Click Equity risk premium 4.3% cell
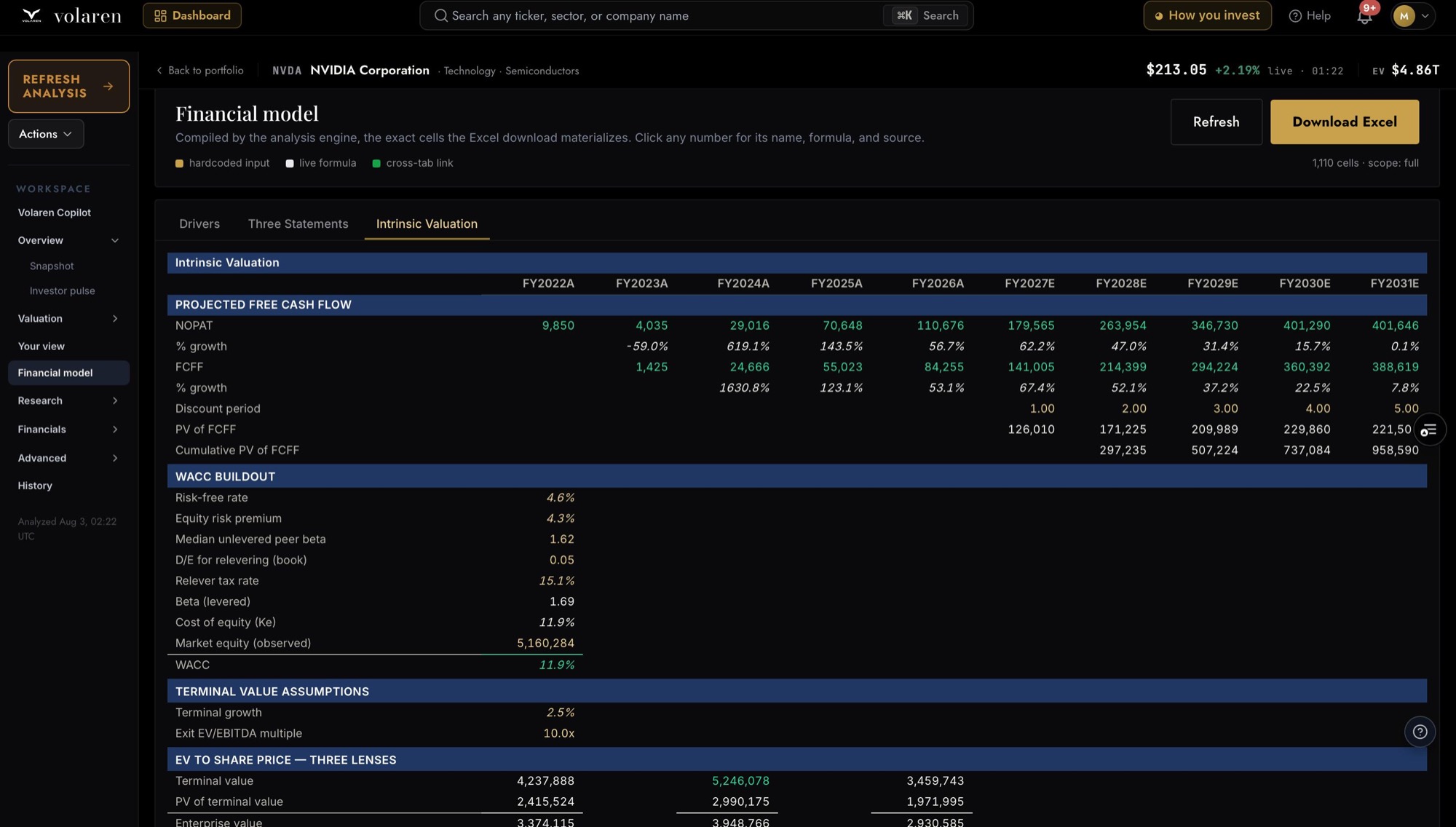 point(560,518)
